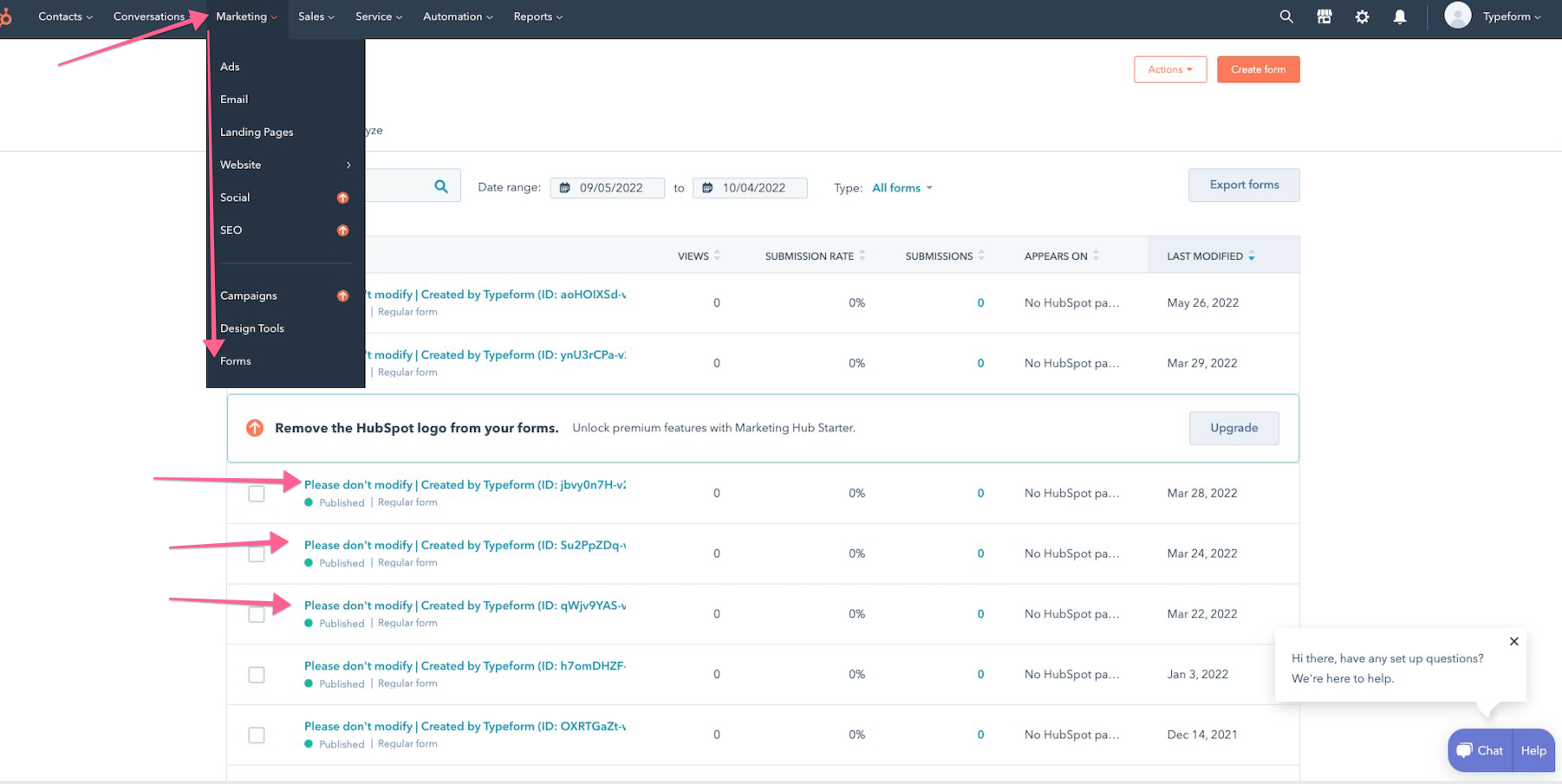Image resolution: width=1562 pixels, height=784 pixels.
Task: Open the Marketplace storefront icon
Action: [x=1324, y=16]
